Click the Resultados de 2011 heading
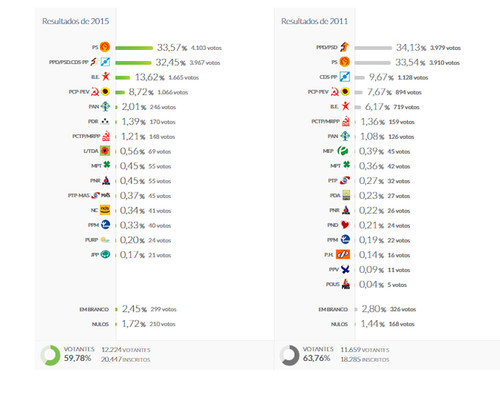Viewport: 500px width, 402px height. coord(315,21)
